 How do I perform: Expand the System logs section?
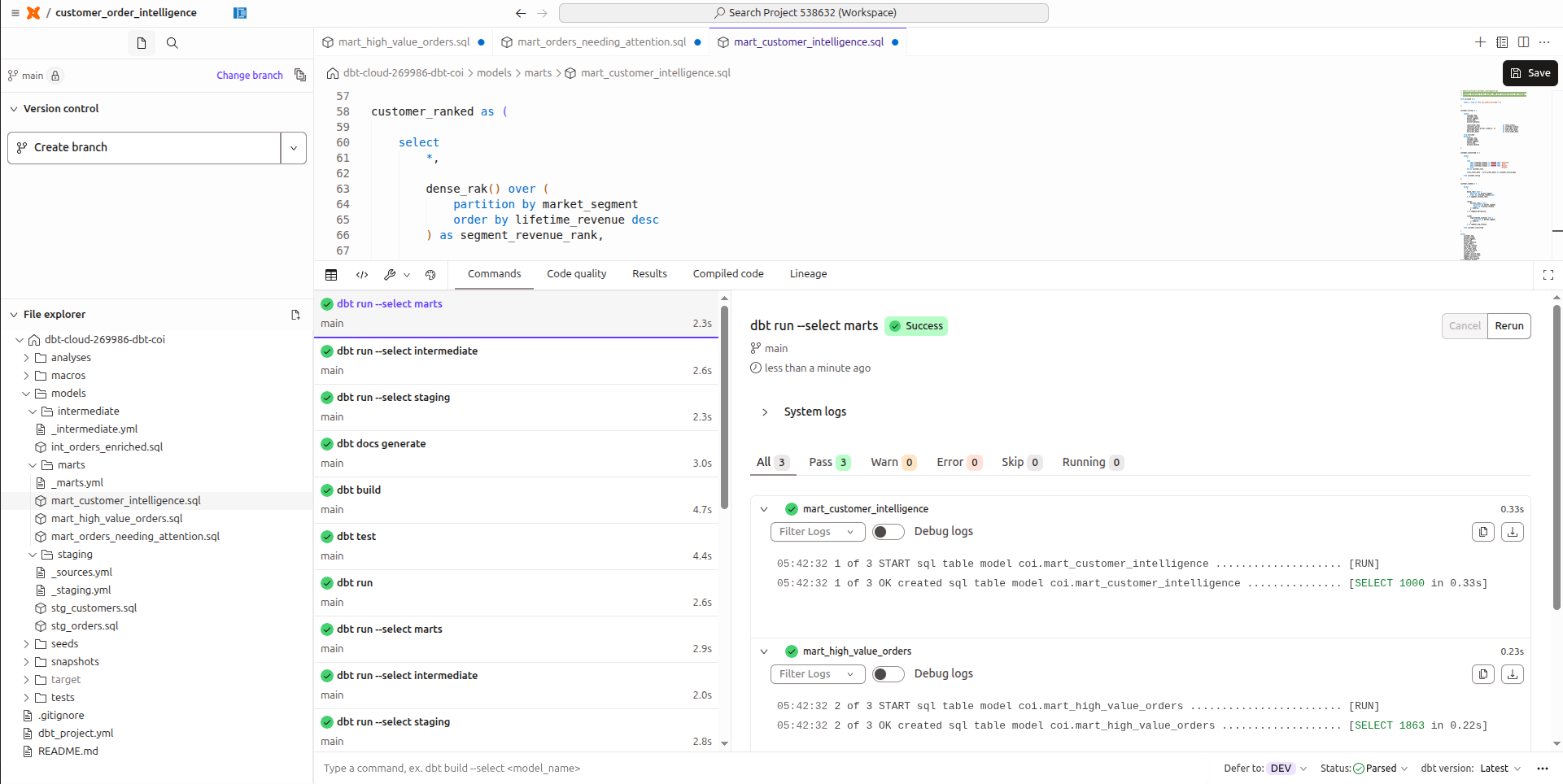point(765,412)
